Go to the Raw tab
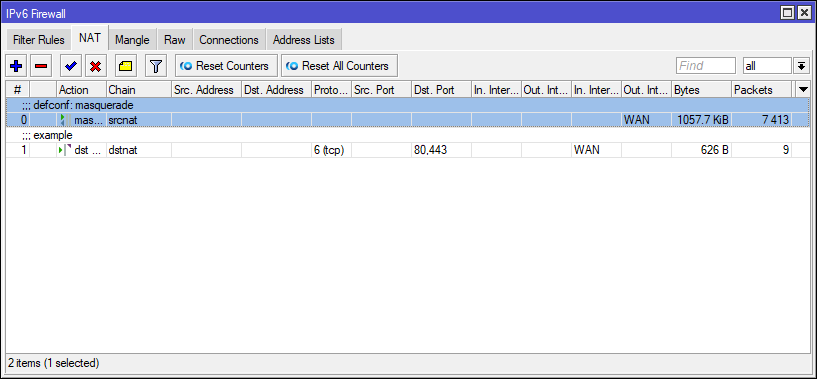The width and height of the screenshot is (817, 379). 175,40
